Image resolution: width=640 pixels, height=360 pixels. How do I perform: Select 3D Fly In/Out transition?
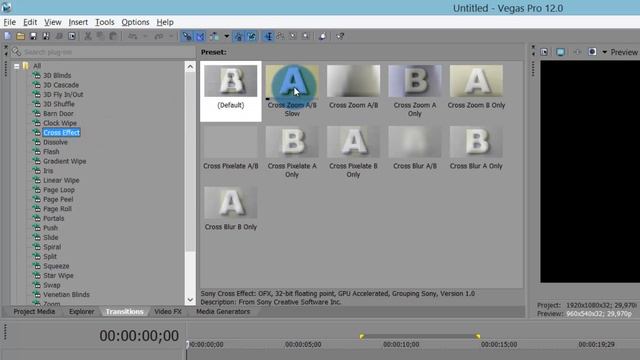point(63,94)
